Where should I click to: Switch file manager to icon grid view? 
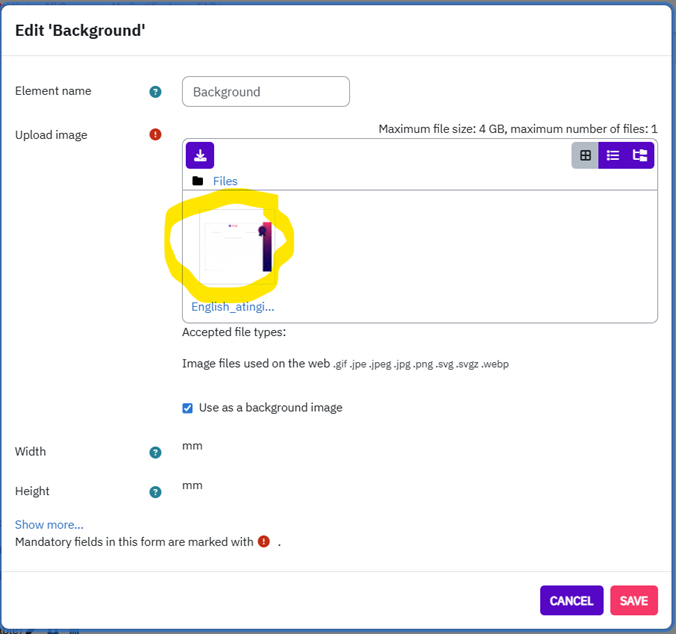pos(585,155)
